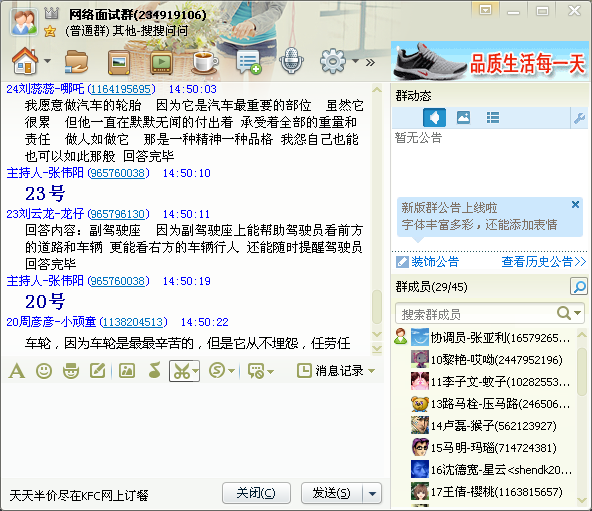Click the coffee cup group app icon
592x511 pixels.
[x=205, y=62]
